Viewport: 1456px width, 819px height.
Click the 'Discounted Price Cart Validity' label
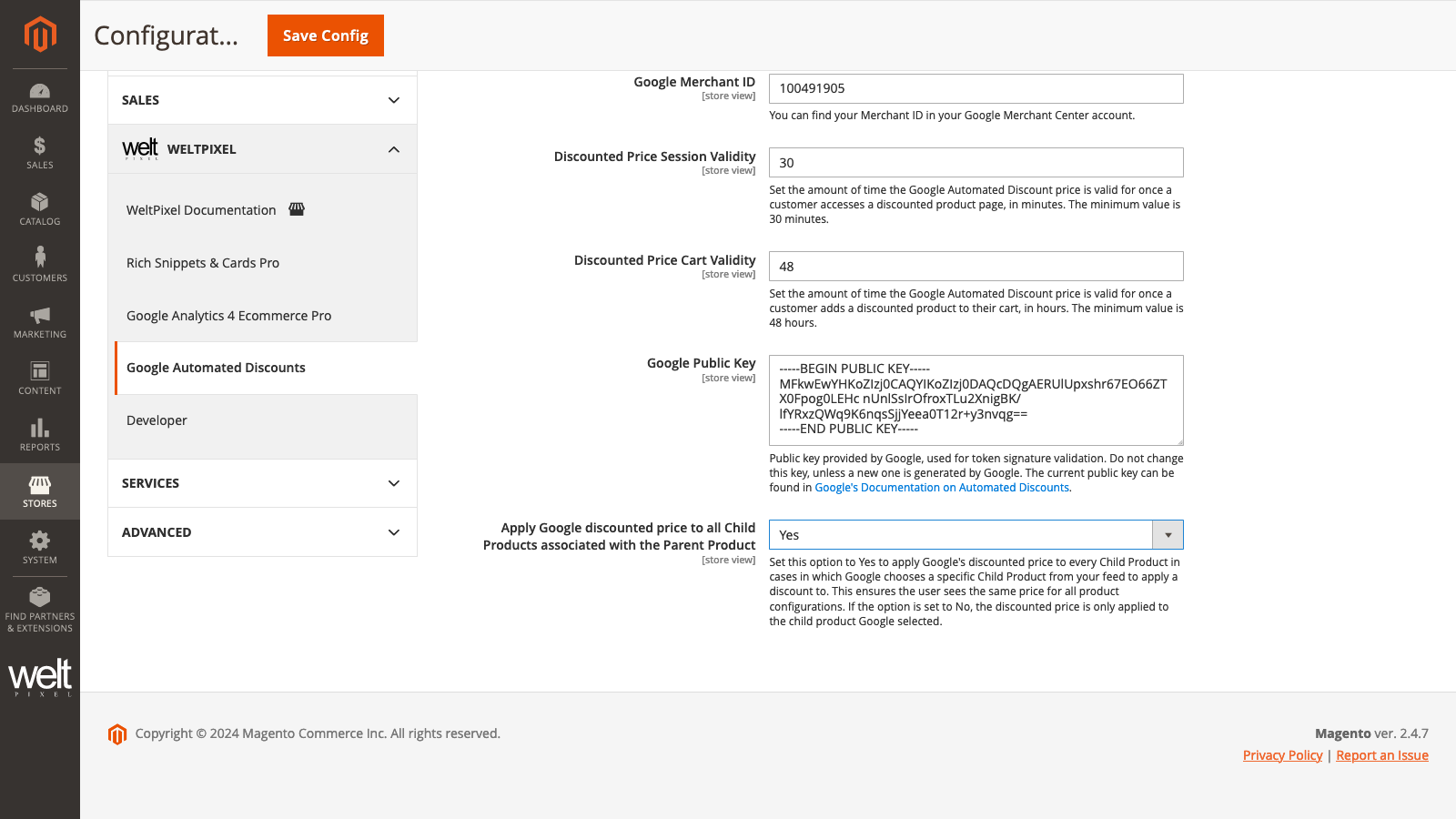tap(664, 260)
